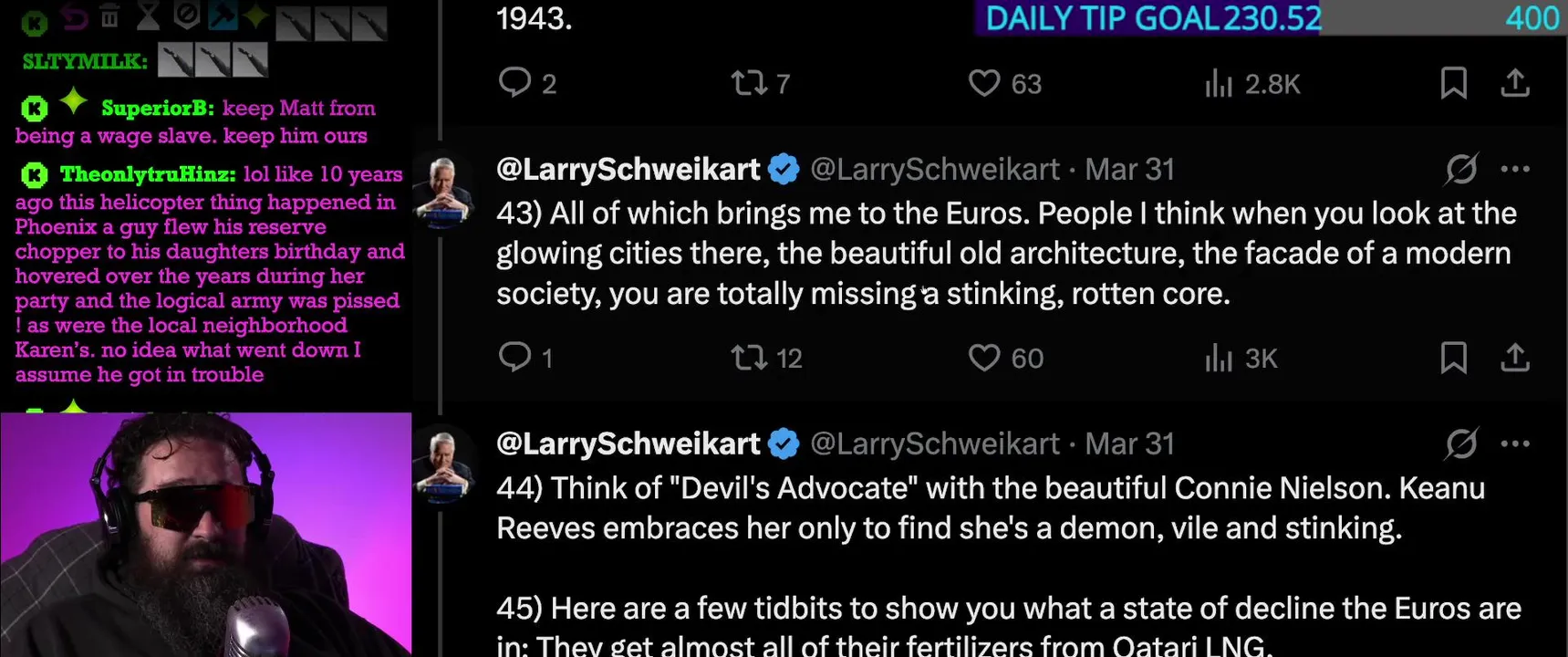Image resolution: width=1568 pixels, height=657 pixels.
Task: View analytics showing 3K views
Action: [x=1241, y=358]
